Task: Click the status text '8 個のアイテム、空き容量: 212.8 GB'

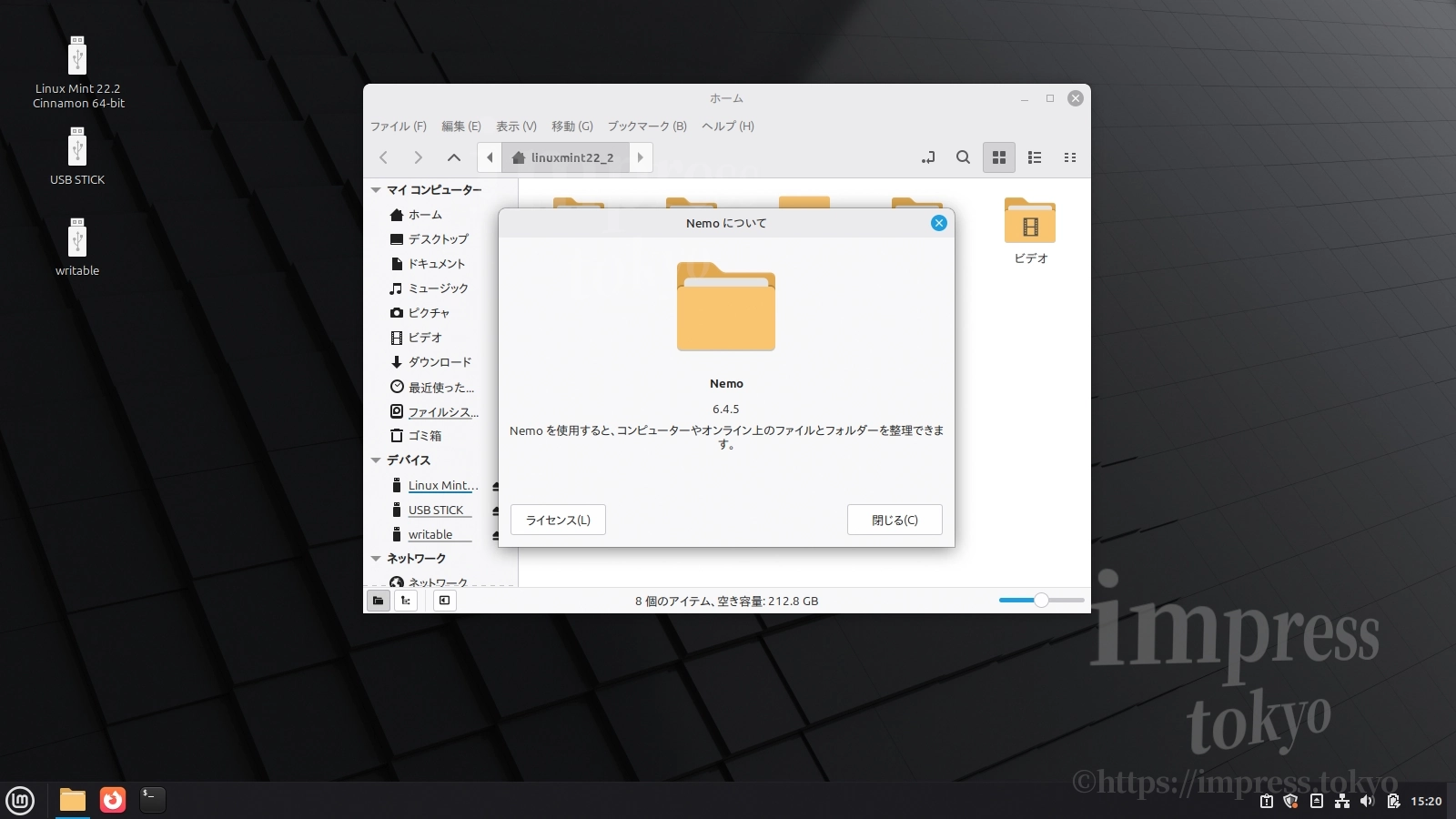Action: click(726, 602)
